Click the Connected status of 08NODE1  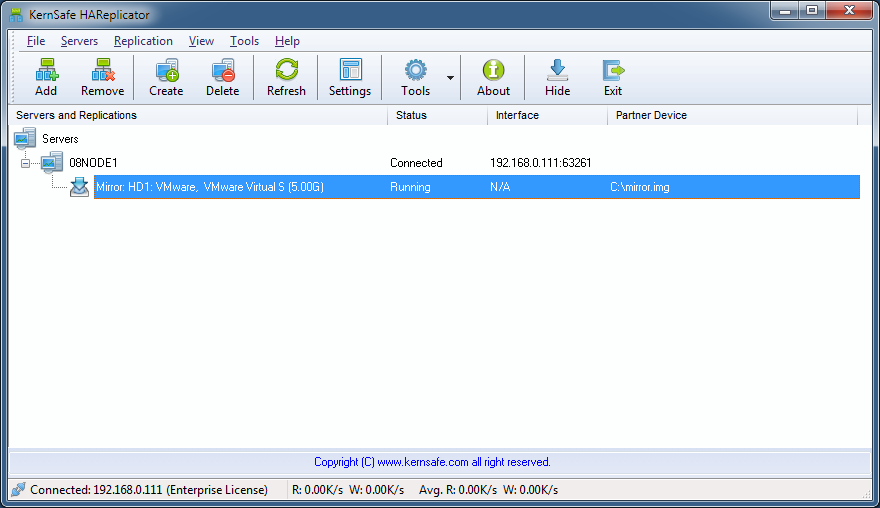[416, 163]
